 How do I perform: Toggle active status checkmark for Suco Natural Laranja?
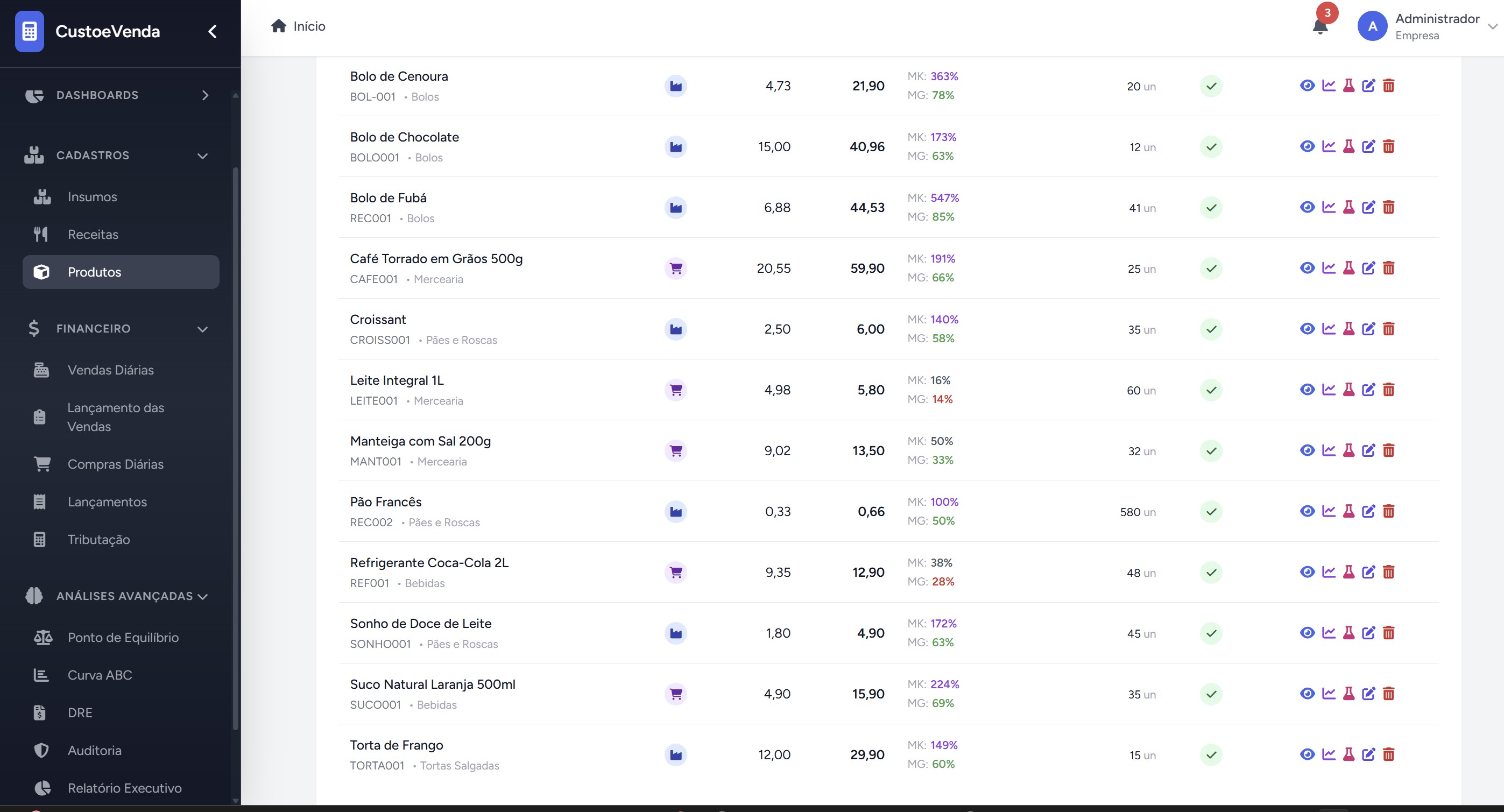click(1211, 694)
